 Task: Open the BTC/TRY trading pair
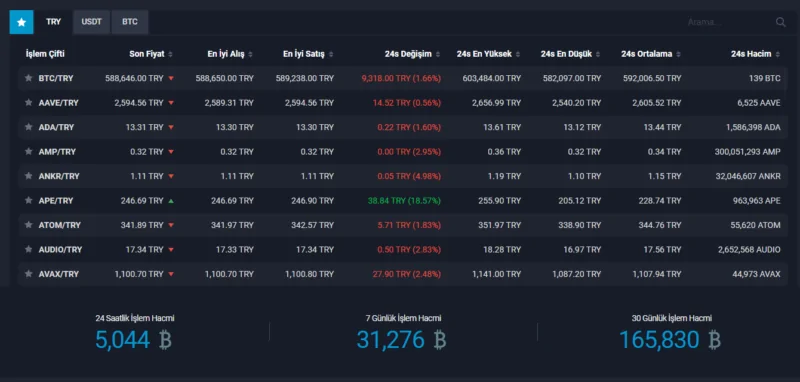[x=56, y=79]
